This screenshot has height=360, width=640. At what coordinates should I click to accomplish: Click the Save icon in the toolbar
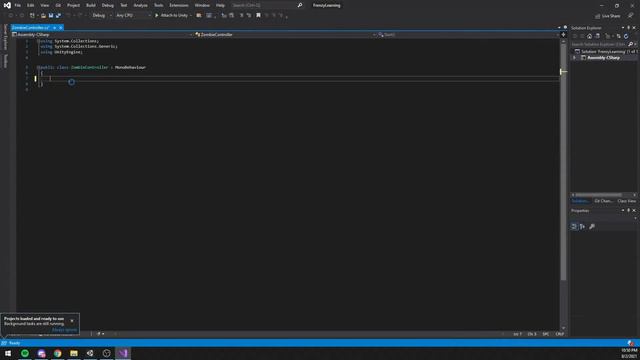click(51, 16)
